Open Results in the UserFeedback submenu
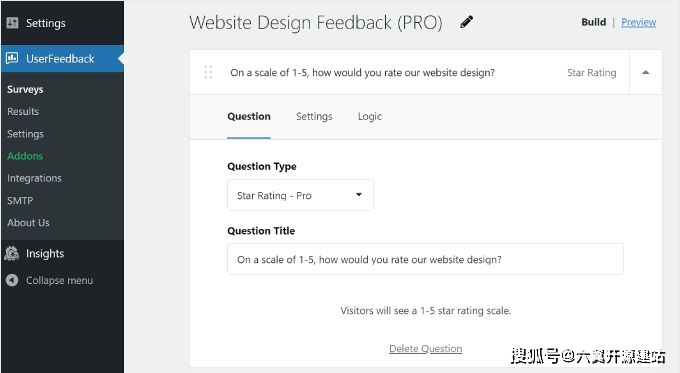 click(23, 111)
